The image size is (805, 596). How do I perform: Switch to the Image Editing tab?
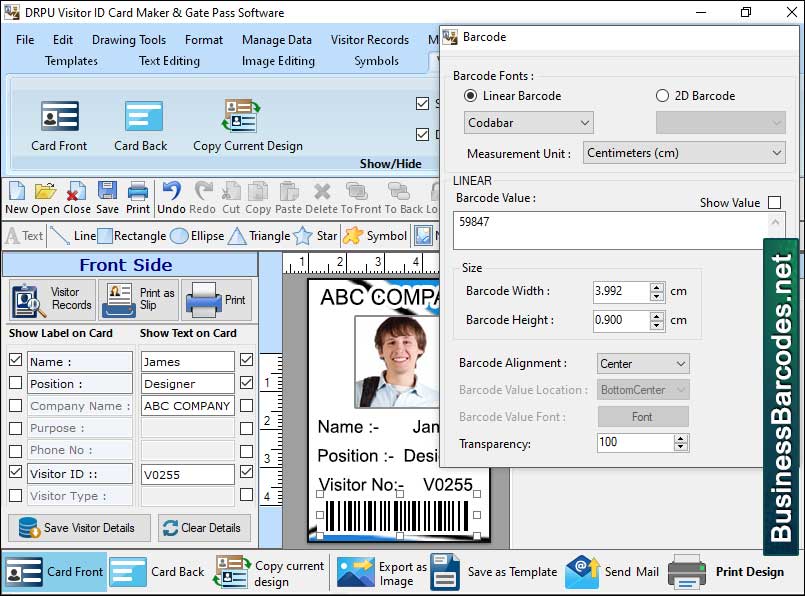(277, 60)
